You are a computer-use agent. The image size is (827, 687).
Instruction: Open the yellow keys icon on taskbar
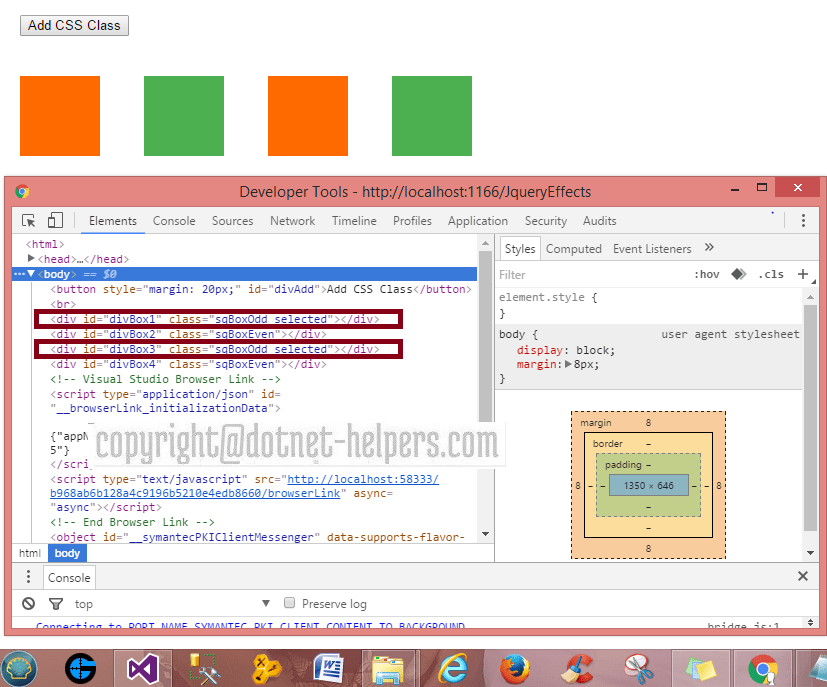(266, 669)
